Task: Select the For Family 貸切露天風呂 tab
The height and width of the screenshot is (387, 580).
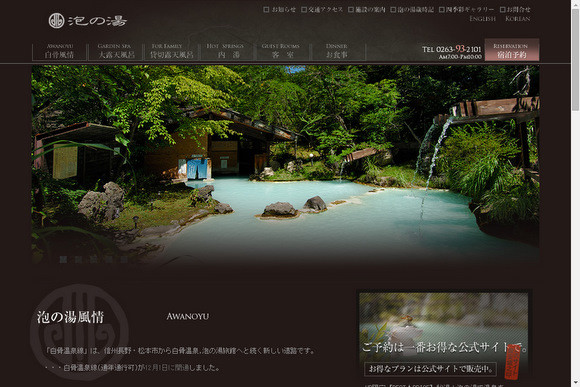Action: click(171, 51)
